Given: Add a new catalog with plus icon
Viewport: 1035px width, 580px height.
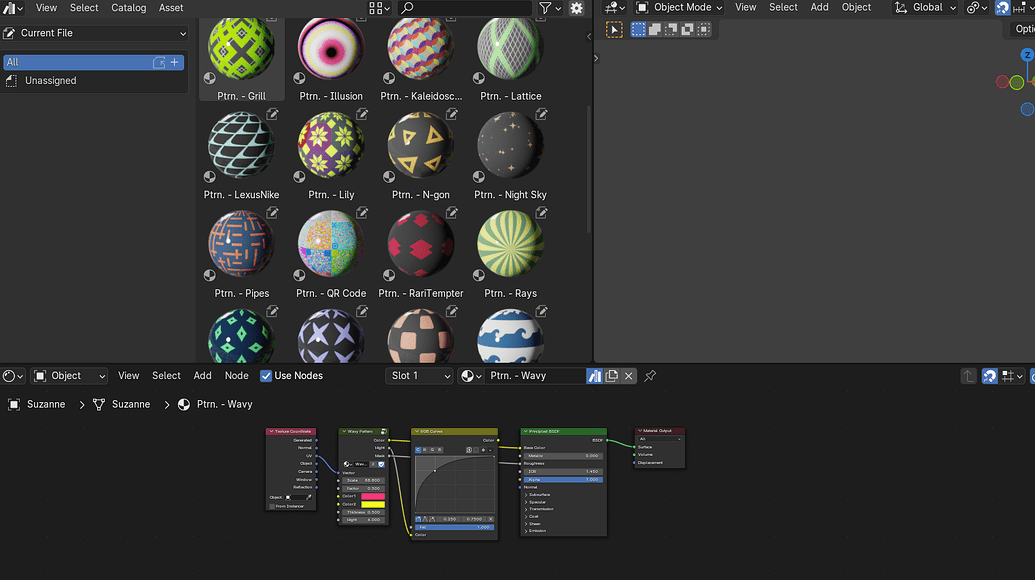Looking at the screenshot, I should coord(174,62).
